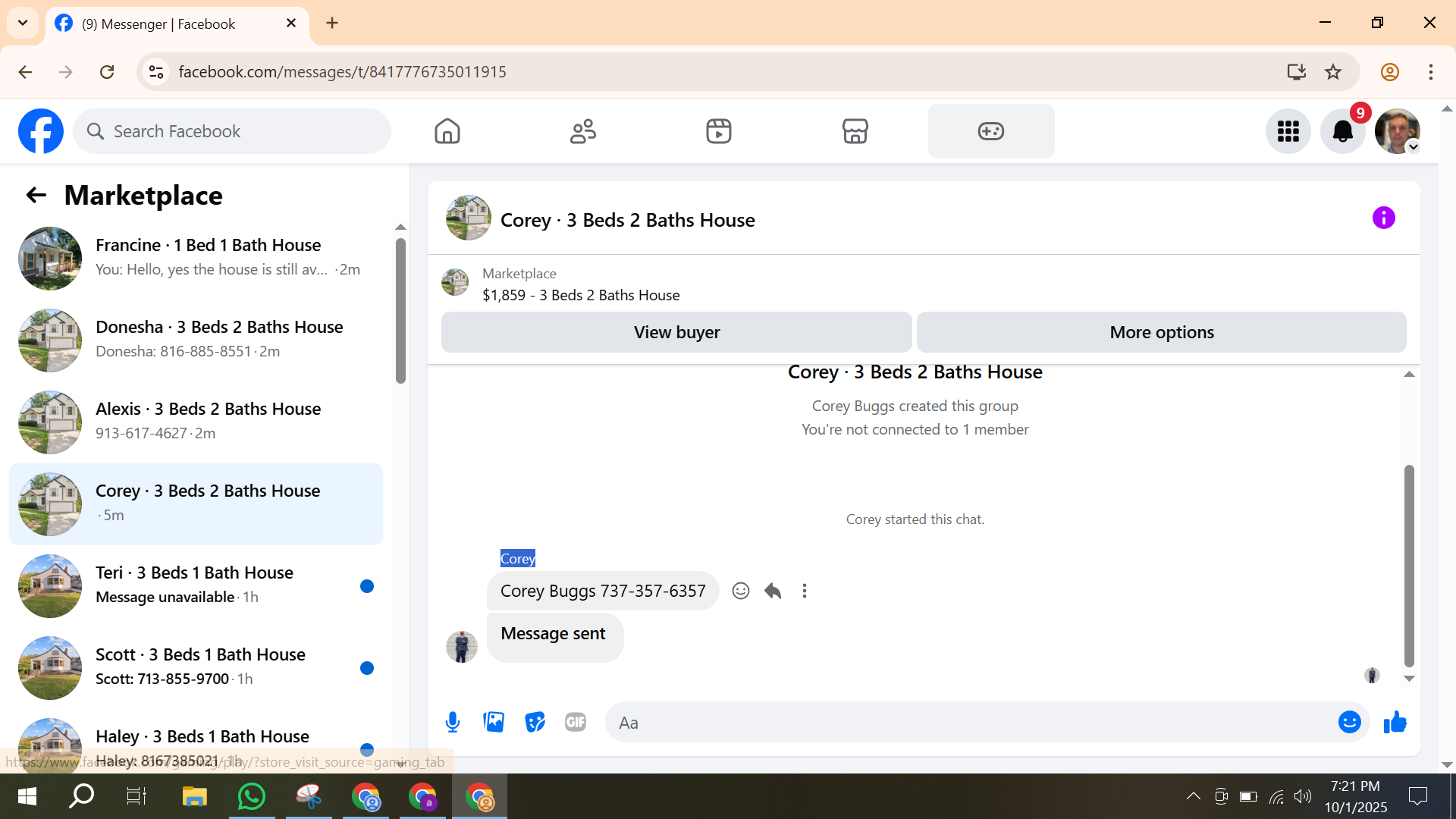Open a new browser tab
Screen dimensions: 1456x819
(x=332, y=23)
